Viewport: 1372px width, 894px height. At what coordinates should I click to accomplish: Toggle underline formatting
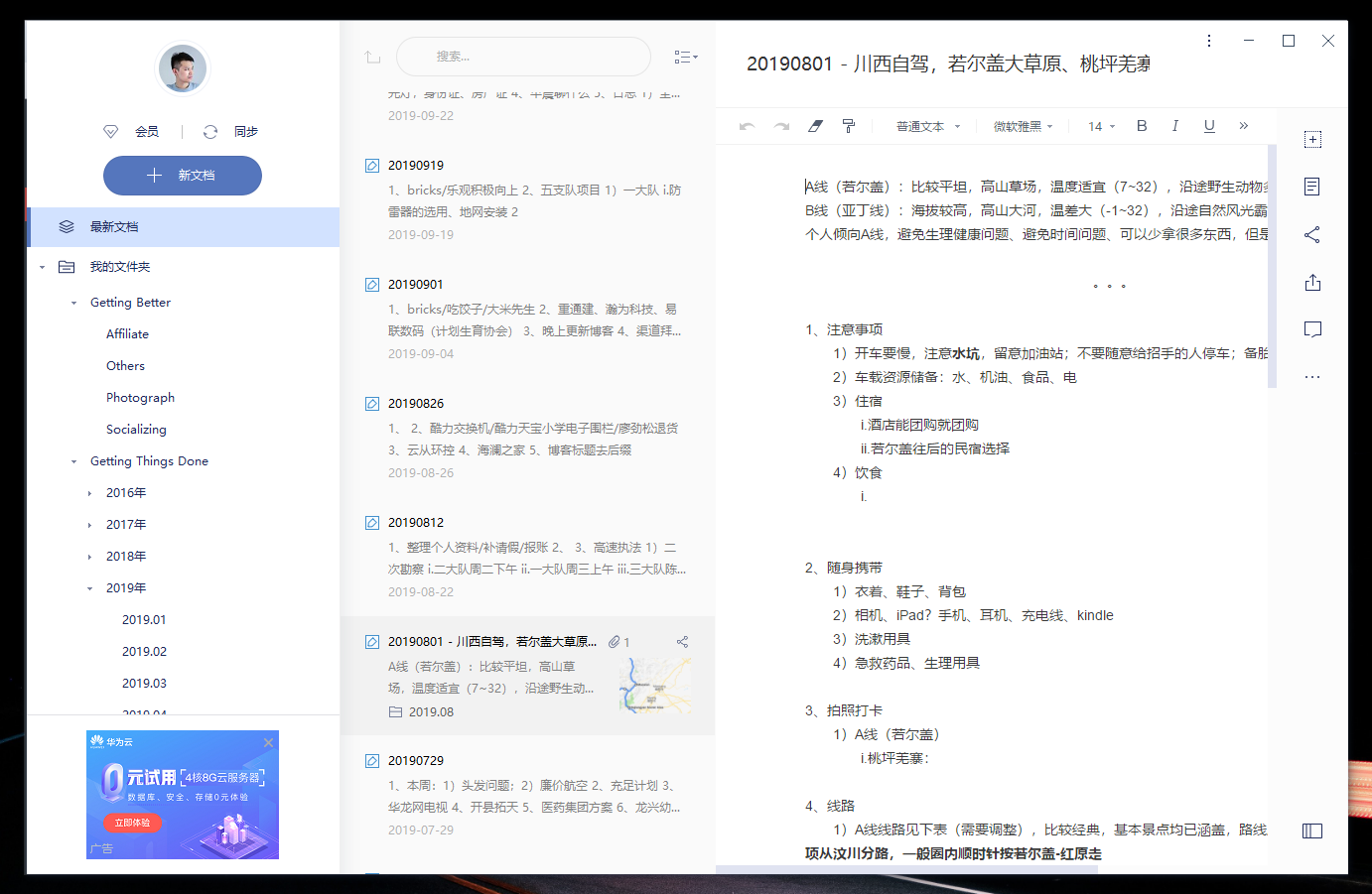point(1208,126)
